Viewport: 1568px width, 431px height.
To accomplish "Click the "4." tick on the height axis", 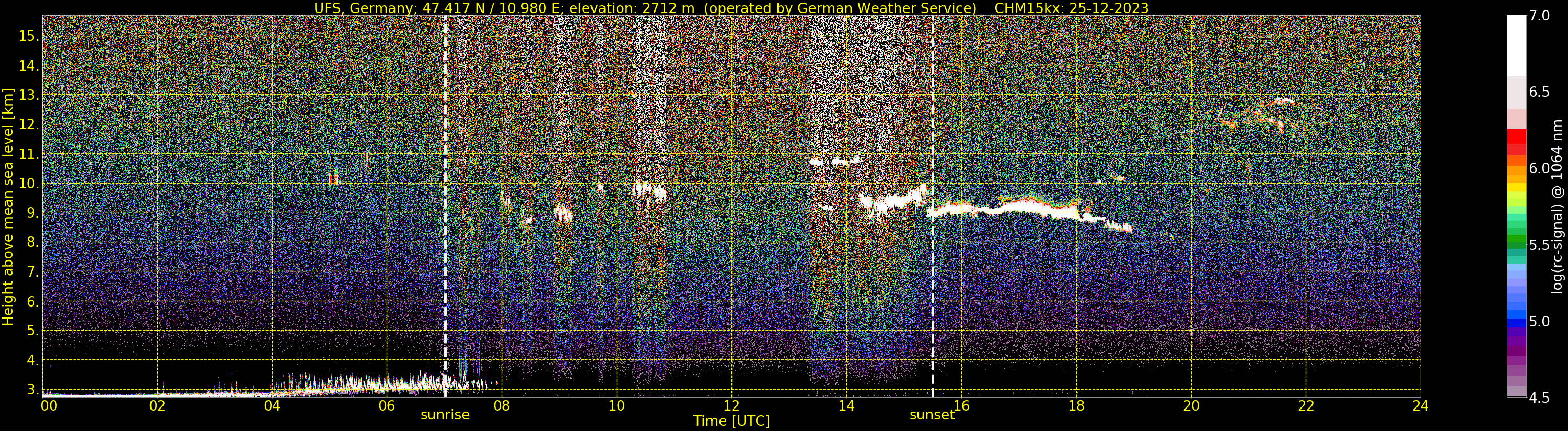I will [x=32, y=360].
